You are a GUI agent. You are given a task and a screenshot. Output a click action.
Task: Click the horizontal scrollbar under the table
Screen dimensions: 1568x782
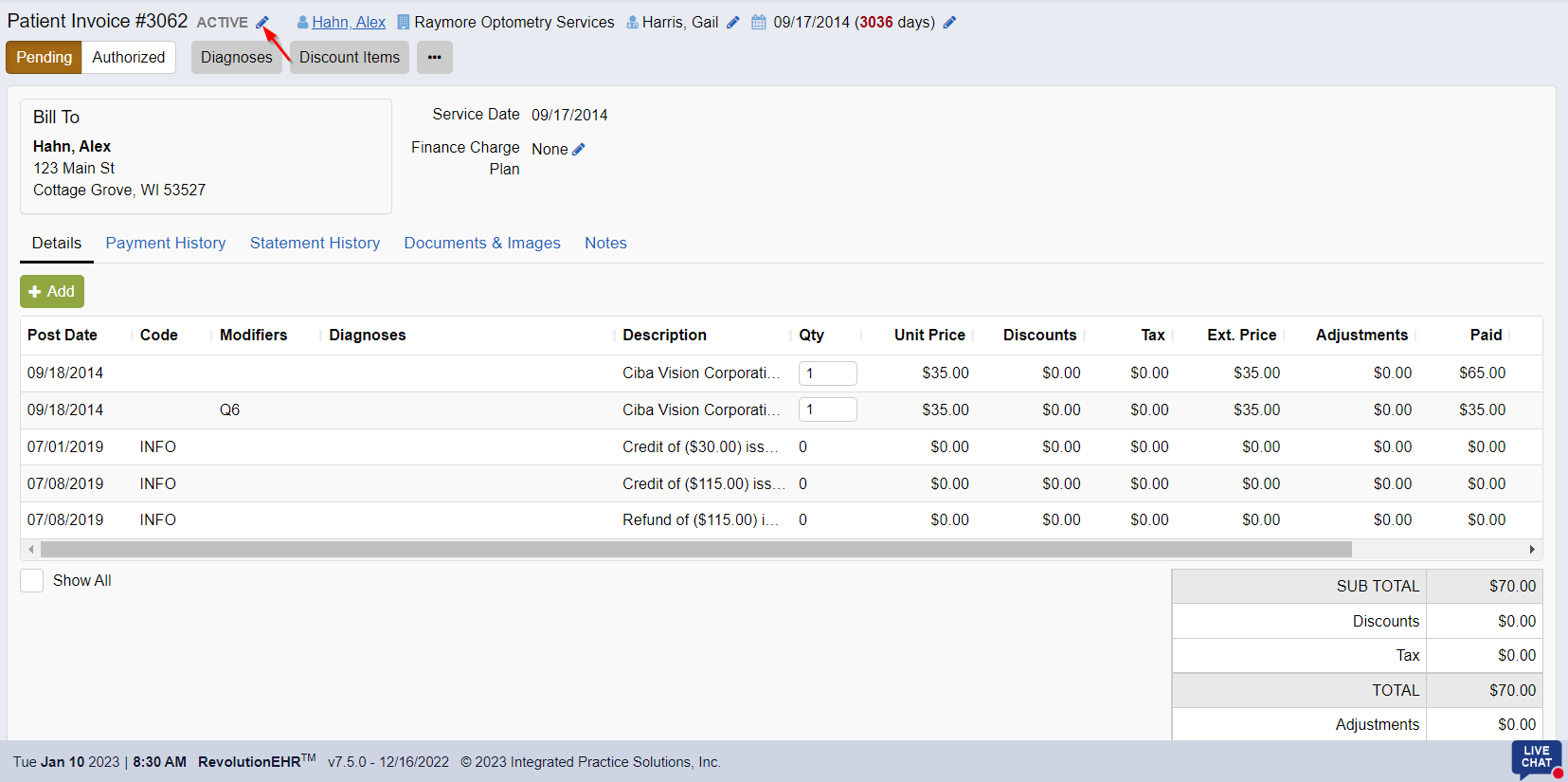point(695,550)
